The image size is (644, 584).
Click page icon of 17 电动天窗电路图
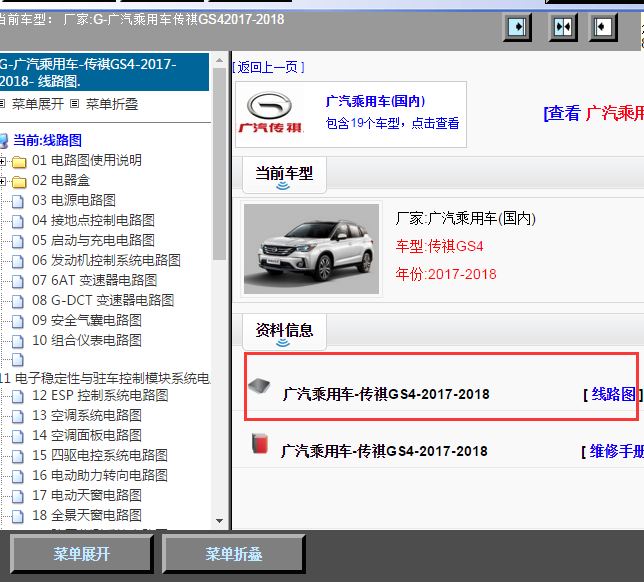point(17,497)
